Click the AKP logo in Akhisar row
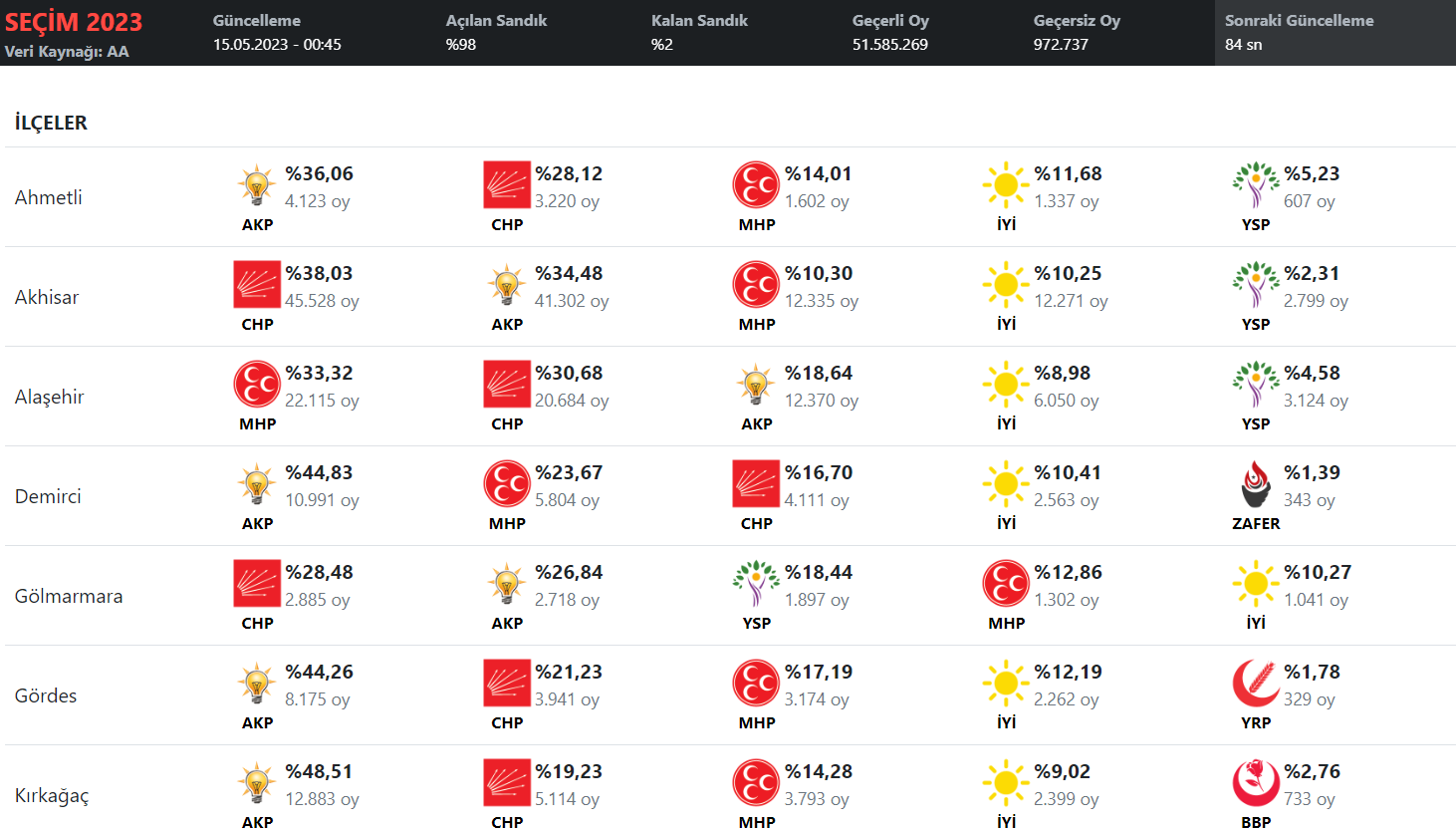1456x830 pixels. coord(507,285)
